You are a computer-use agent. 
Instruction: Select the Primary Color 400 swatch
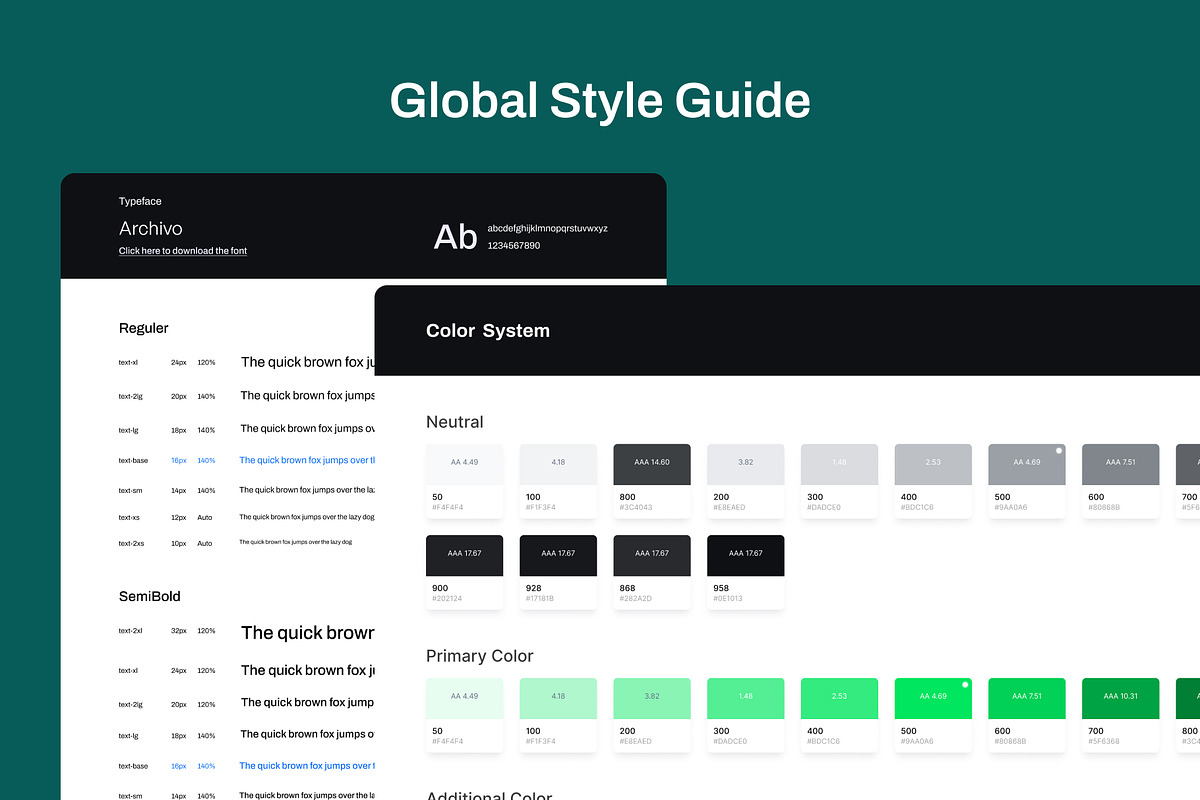tap(840, 715)
